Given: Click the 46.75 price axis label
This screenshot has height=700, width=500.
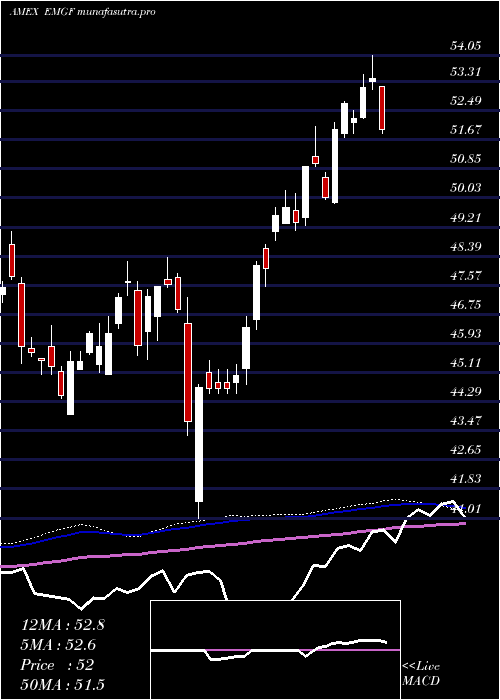Looking at the screenshot, I should tap(465, 304).
